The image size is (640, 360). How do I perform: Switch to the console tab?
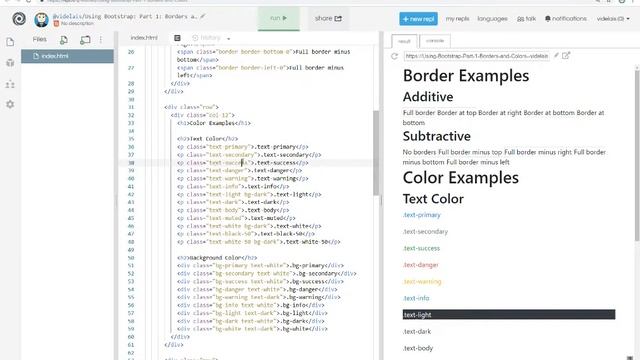pyautogui.click(x=435, y=41)
